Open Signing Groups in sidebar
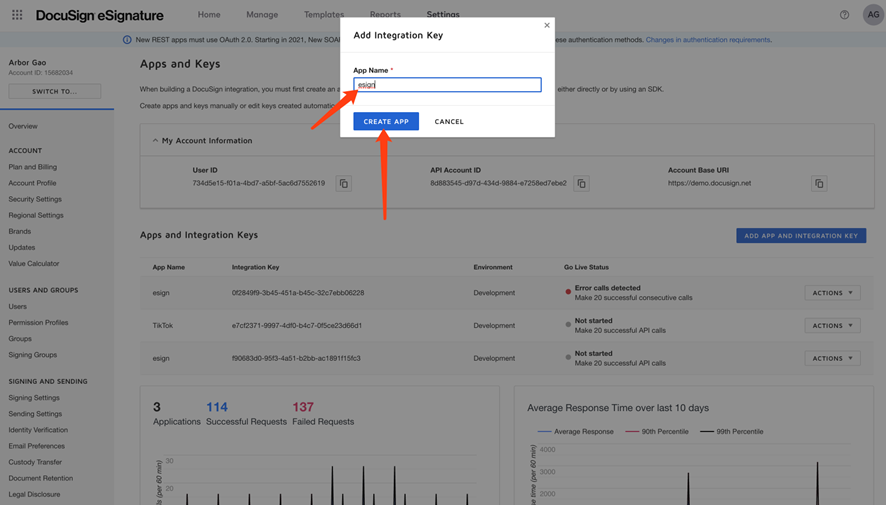 [33, 355]
